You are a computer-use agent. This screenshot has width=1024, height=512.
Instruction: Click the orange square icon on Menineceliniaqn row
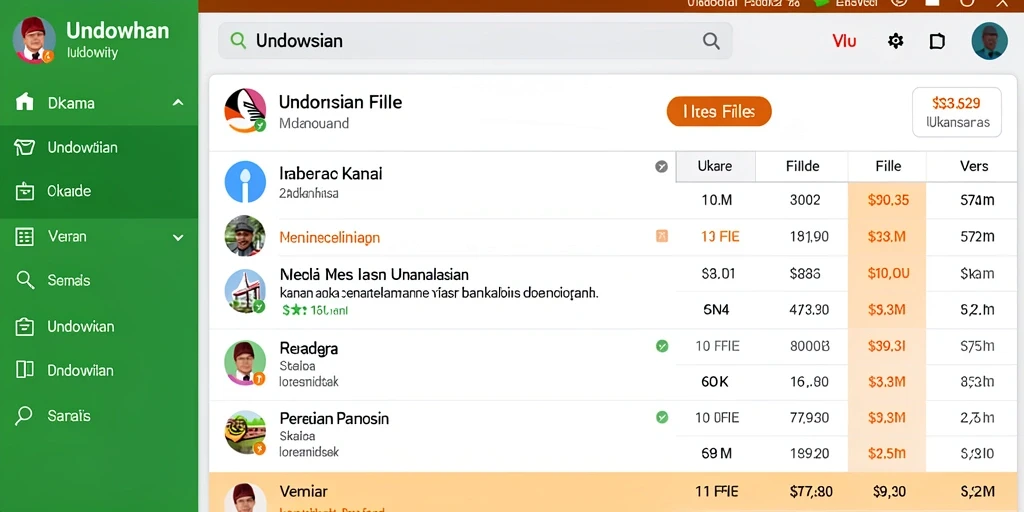[x=662, y=236]
